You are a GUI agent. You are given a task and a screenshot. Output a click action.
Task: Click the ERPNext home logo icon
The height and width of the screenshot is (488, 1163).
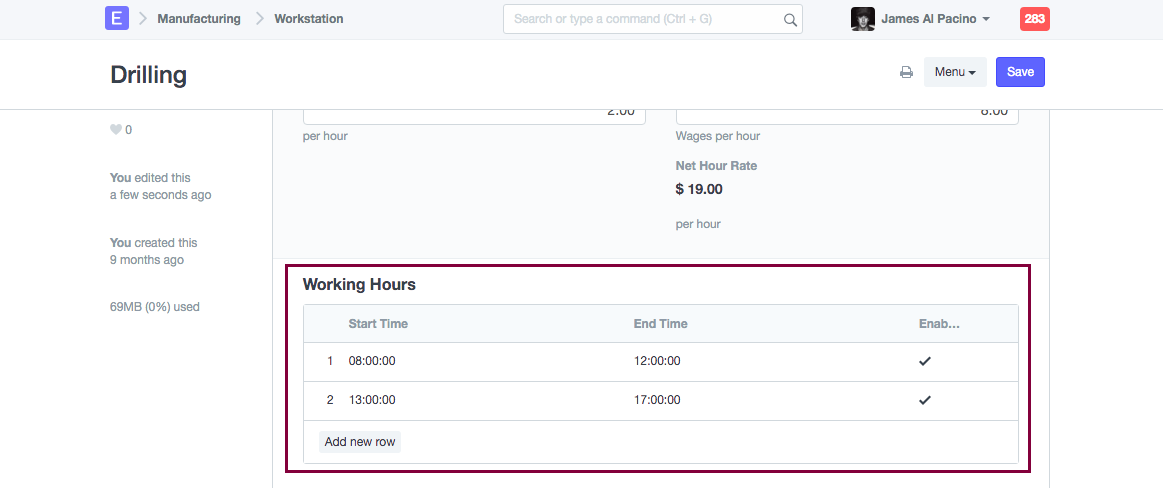(117, 19)
